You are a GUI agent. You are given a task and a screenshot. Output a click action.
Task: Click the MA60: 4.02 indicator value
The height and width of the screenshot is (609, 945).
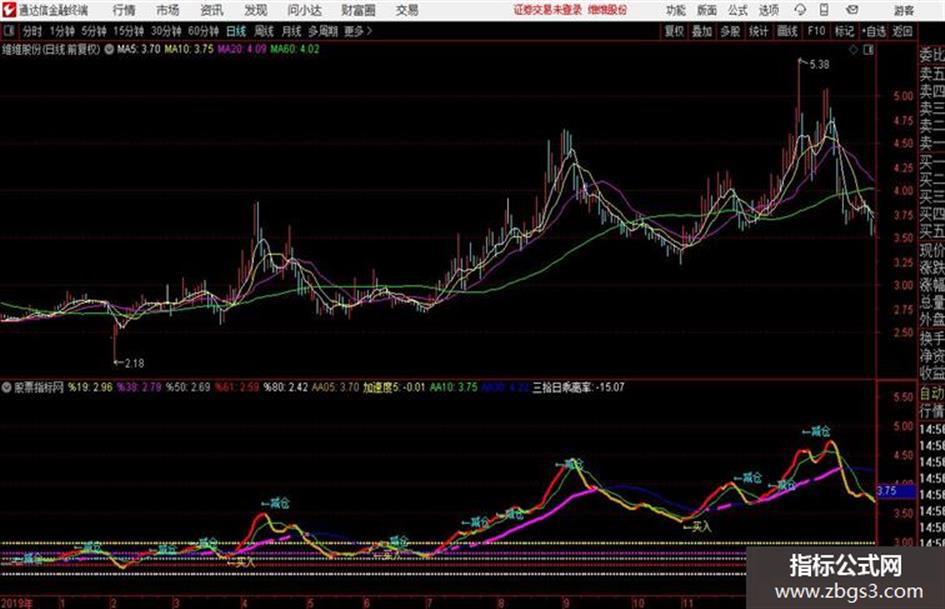(295, 49)
